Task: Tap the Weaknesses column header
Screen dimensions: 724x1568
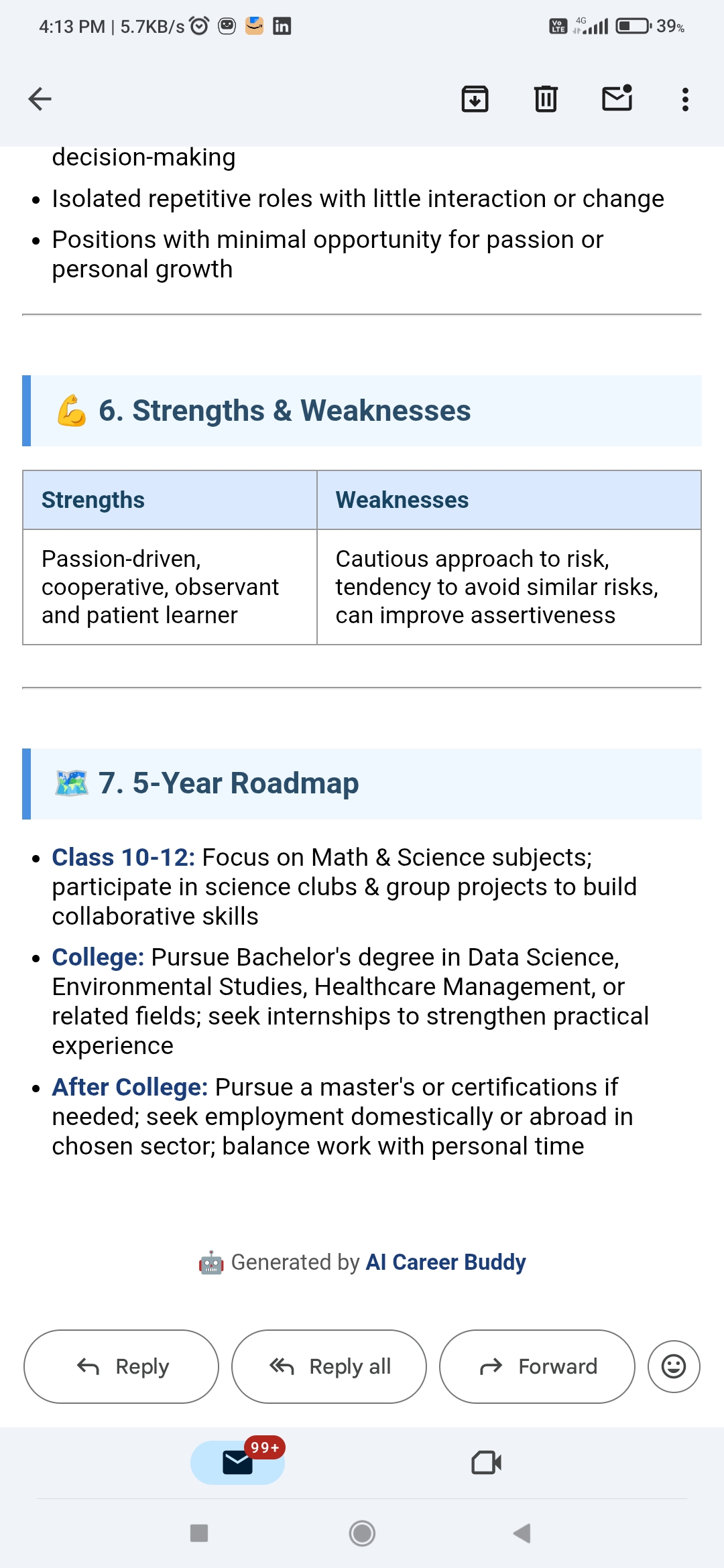Action: pyautogui.click(x=402, y=500)
